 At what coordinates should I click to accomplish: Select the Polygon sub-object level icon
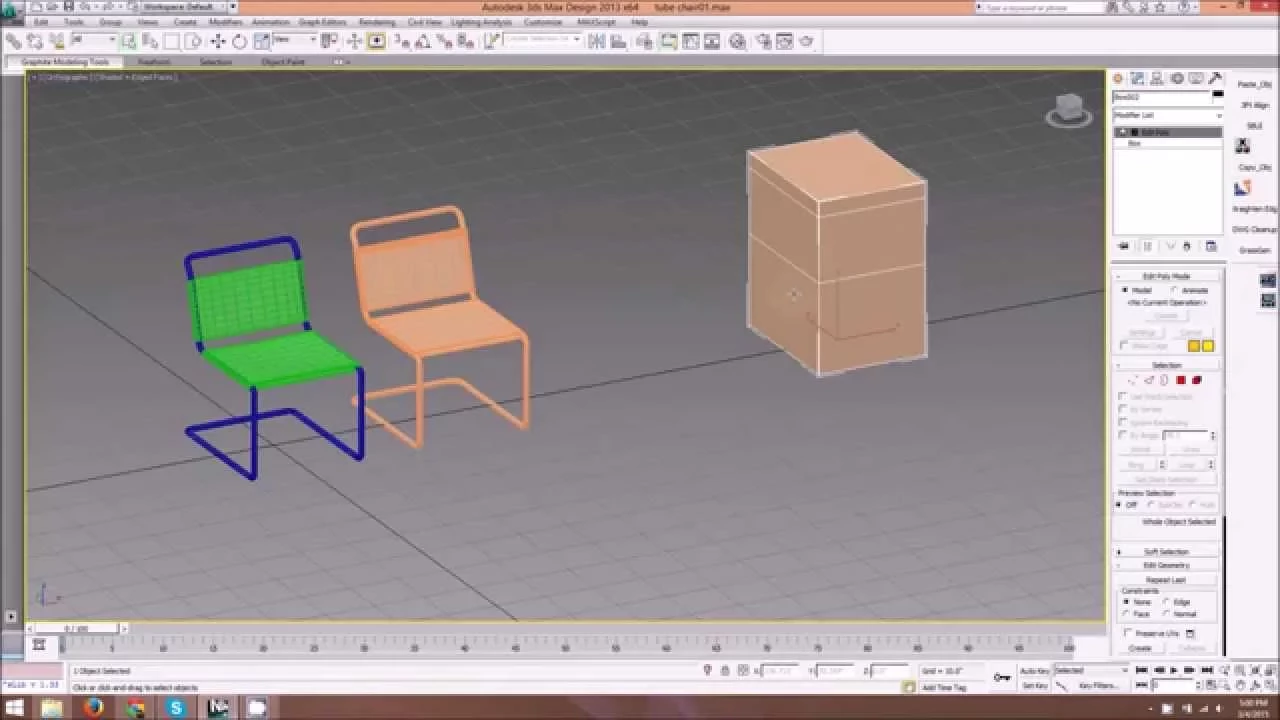[x=1181, y=380]
